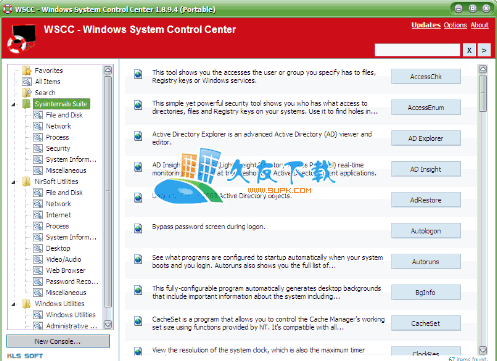Screen dimensions: 497x361
Task: Click the tree panel scrollbar up arrow
Action: point(108,70)
